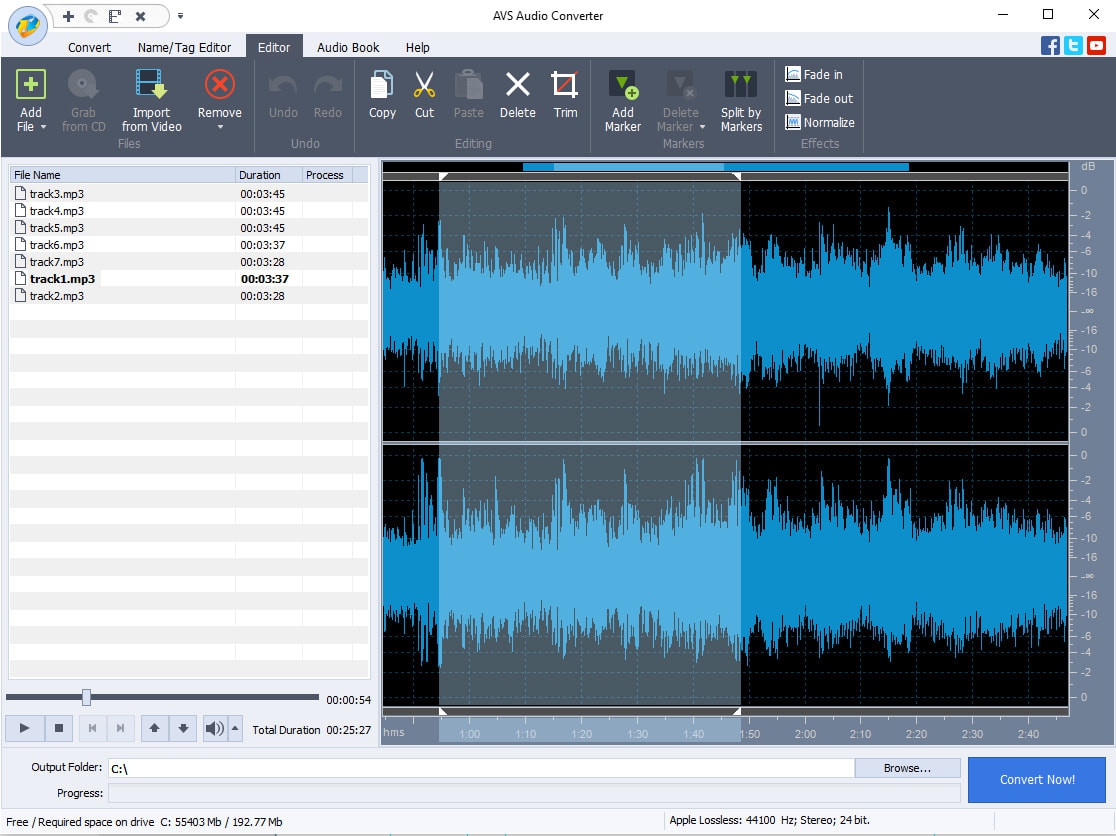The height and width of the screenshot is (836, 1116).
Task: Click Split by Markers icon
Action: click(x=740, y=100)
